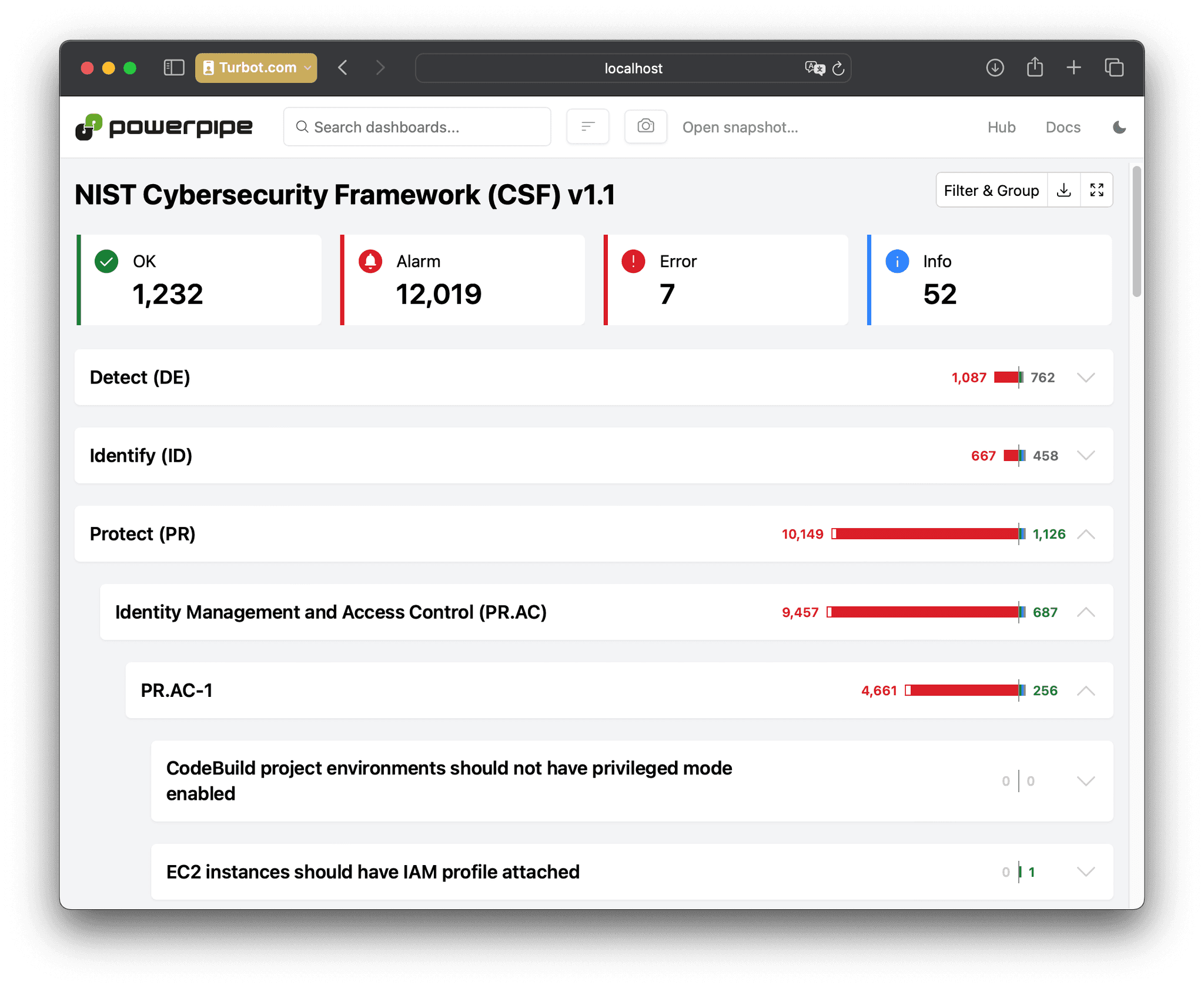
Task: Expand the Detect (DE) section
Action: pyautogui.click(x=1086, y=377)
